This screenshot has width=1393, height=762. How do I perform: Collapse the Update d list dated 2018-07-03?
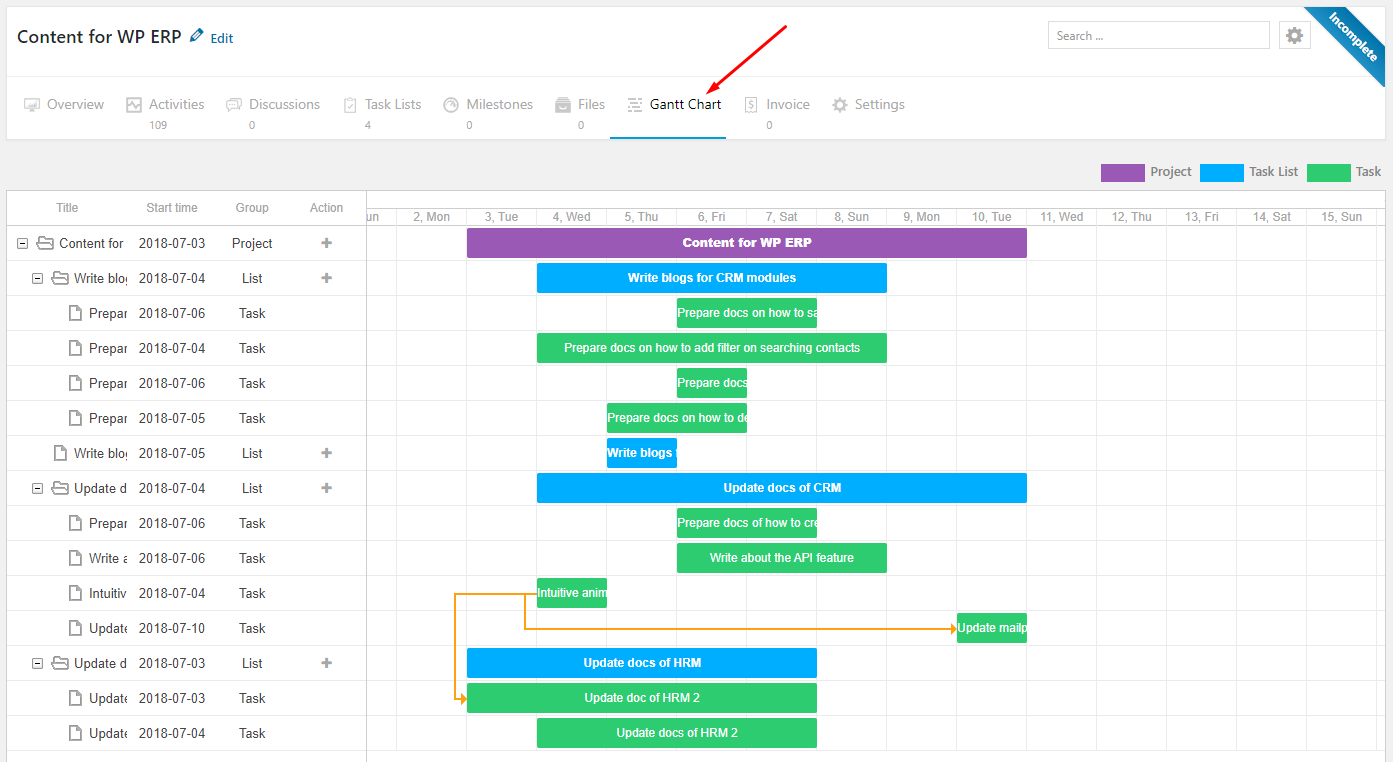[x=37, y=663]
